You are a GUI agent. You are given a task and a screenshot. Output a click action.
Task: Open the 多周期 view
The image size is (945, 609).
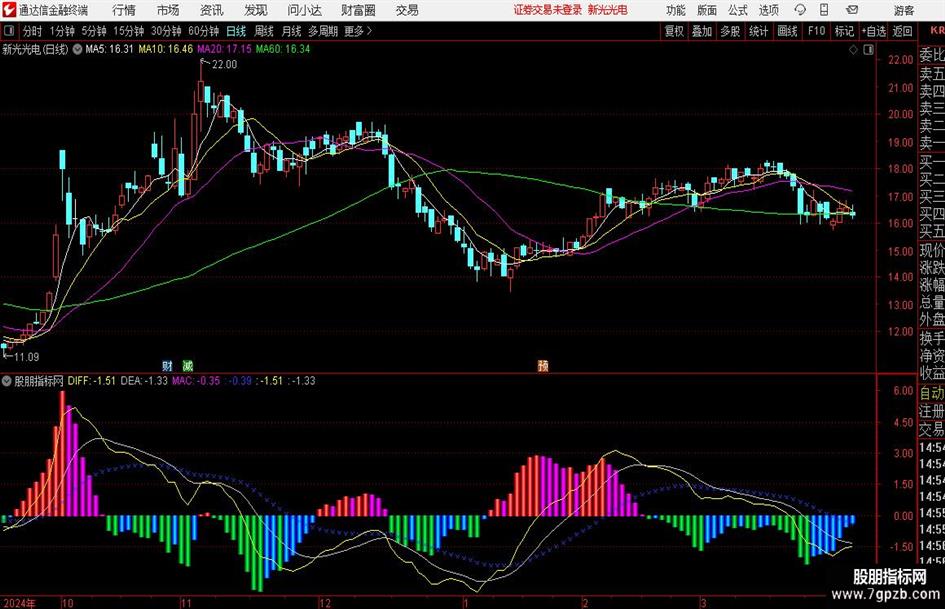click(x=323, y=31)
